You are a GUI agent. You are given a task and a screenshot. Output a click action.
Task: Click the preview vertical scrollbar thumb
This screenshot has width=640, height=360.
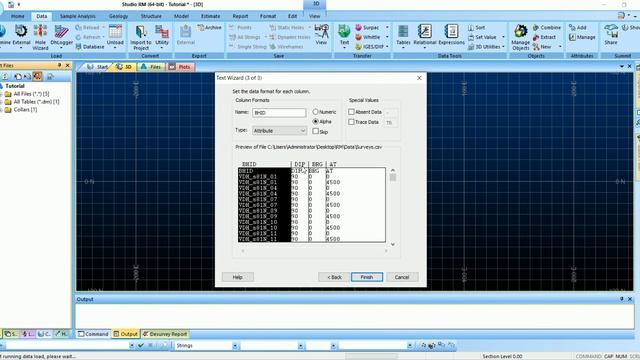tap(393, 177)
